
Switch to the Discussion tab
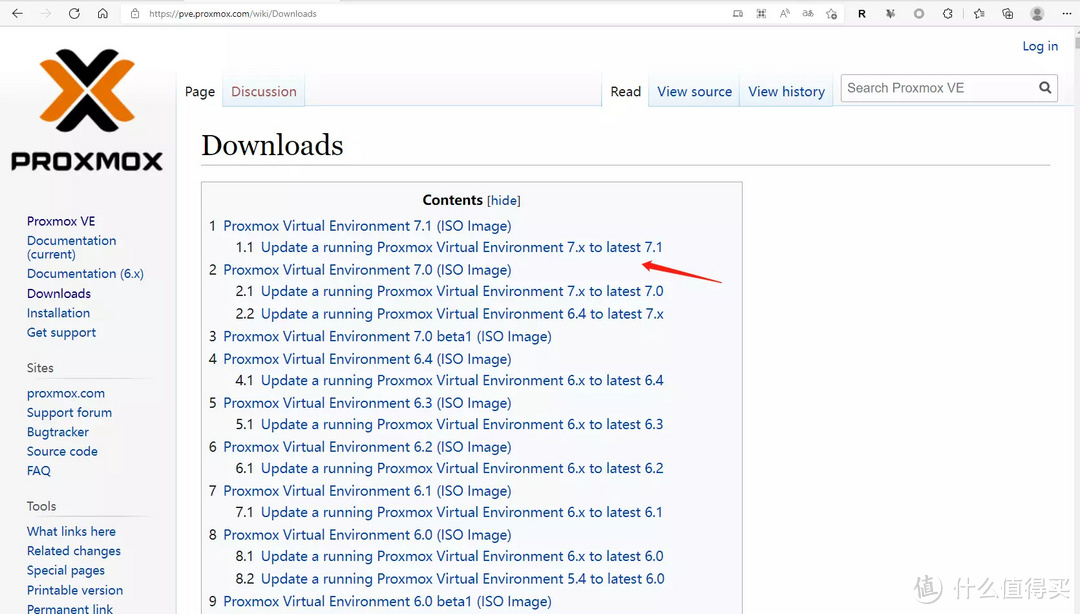[264, 92]
